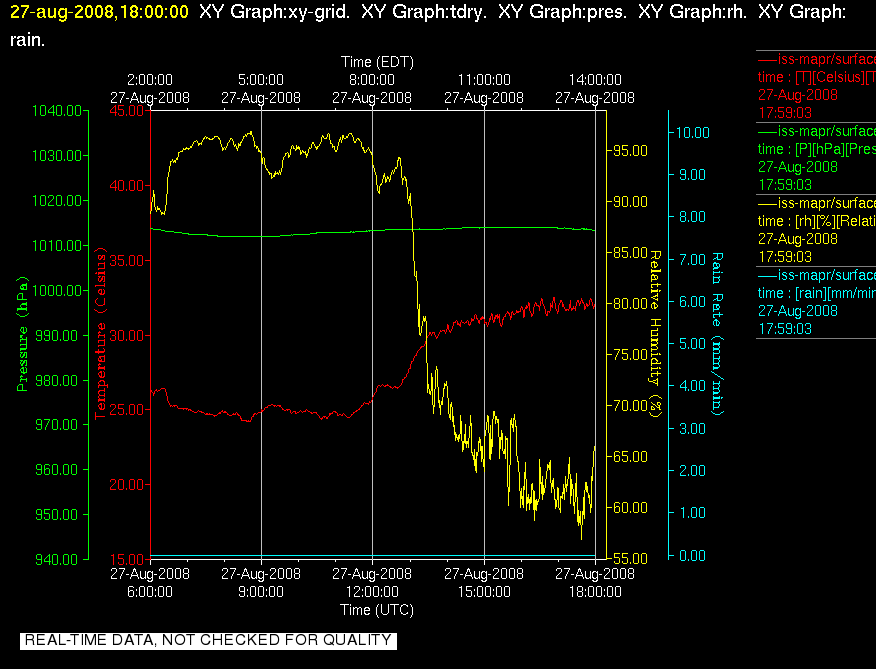This screenshot has height=669, width=876.
Task: Click the 25.00 temperature axis value
Action: pyautogui.click(x=126, y=410)
